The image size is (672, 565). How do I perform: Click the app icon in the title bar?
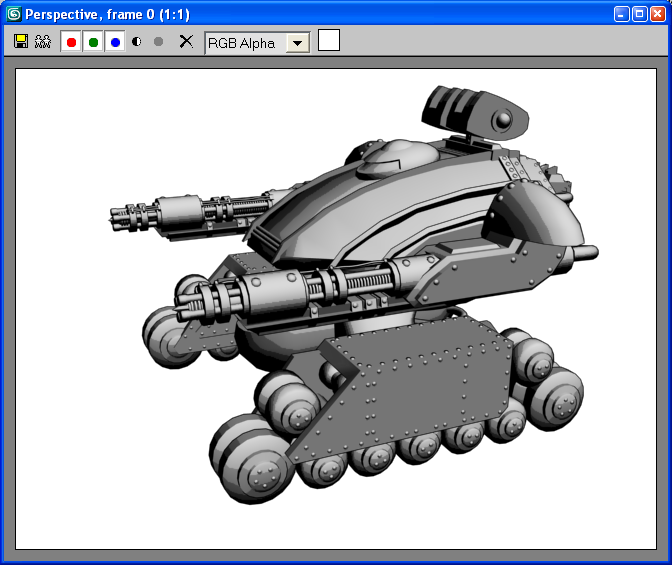click(14, 14)
